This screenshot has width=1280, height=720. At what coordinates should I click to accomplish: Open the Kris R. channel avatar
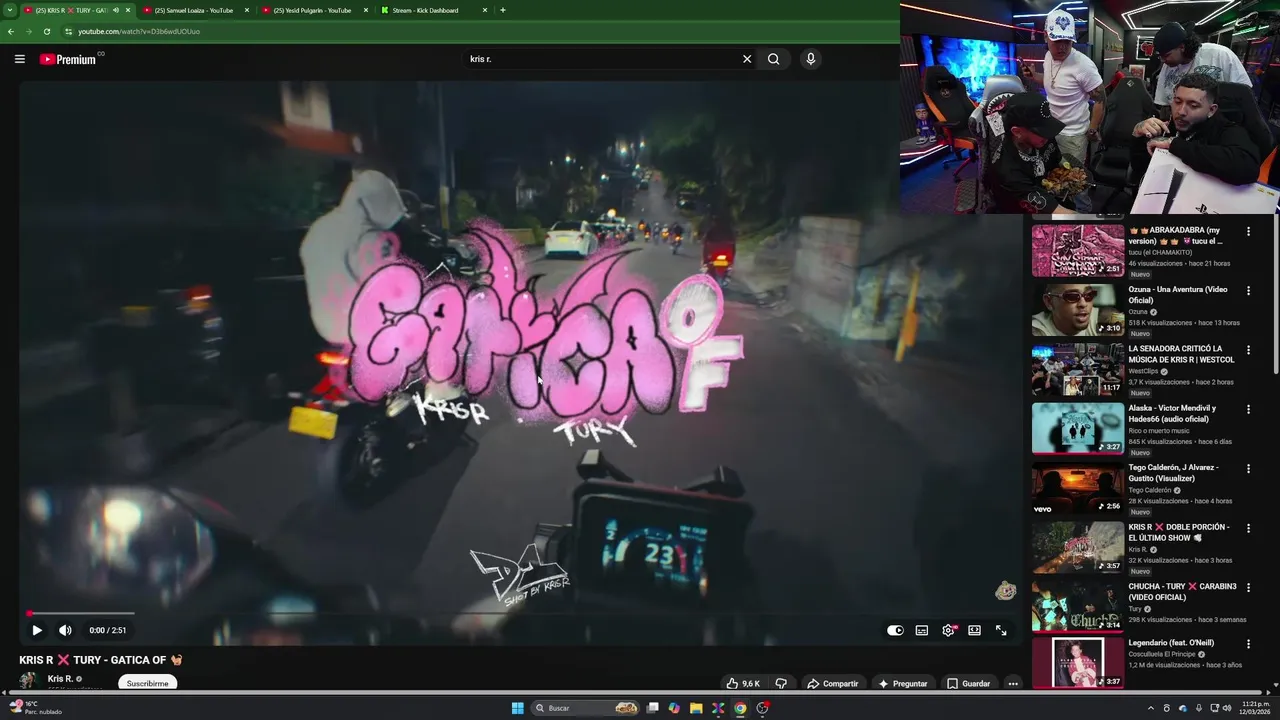tap(28, 681)
